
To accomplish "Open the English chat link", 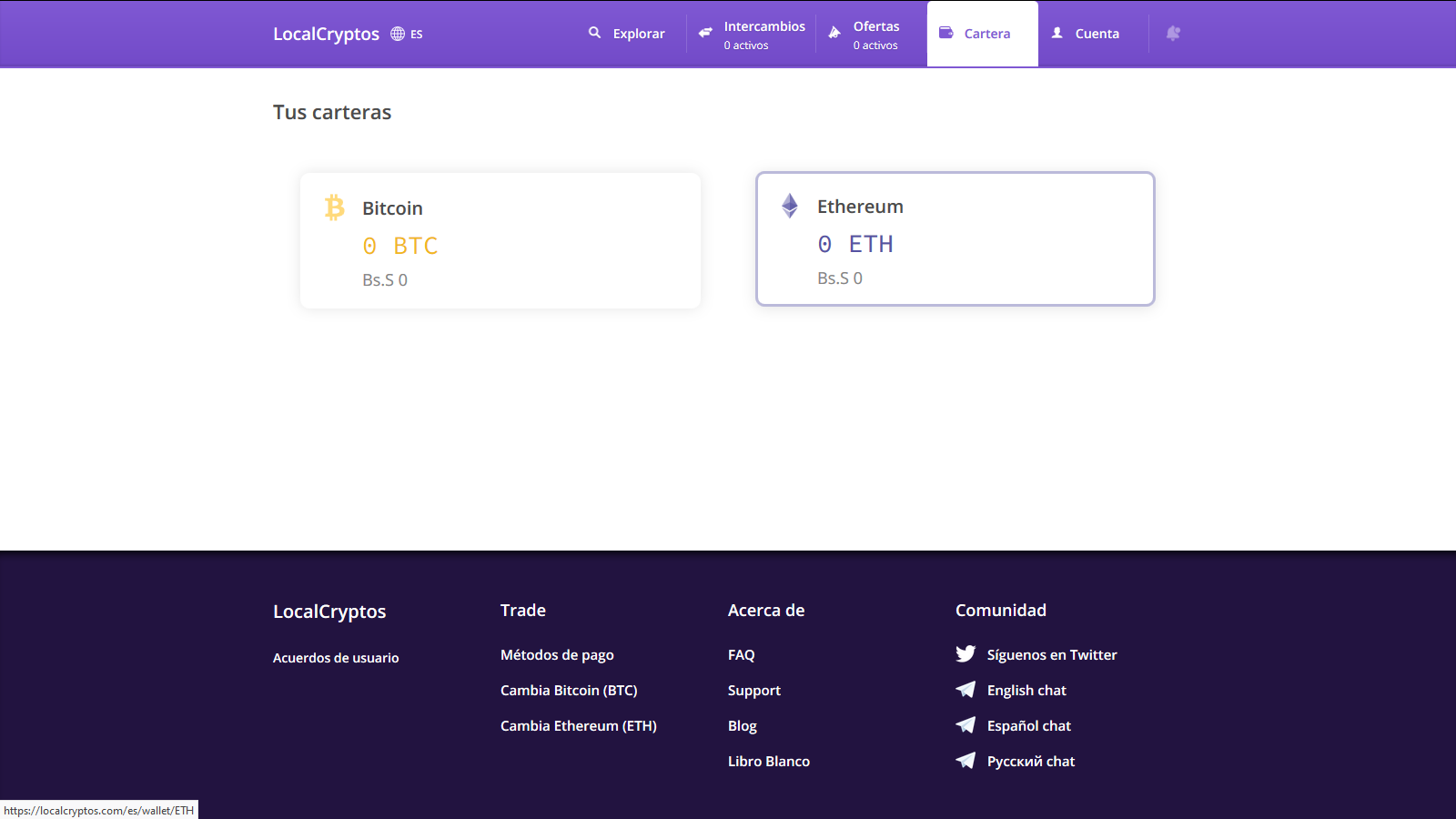I will pyautogui.click(x=1026, y=691).
